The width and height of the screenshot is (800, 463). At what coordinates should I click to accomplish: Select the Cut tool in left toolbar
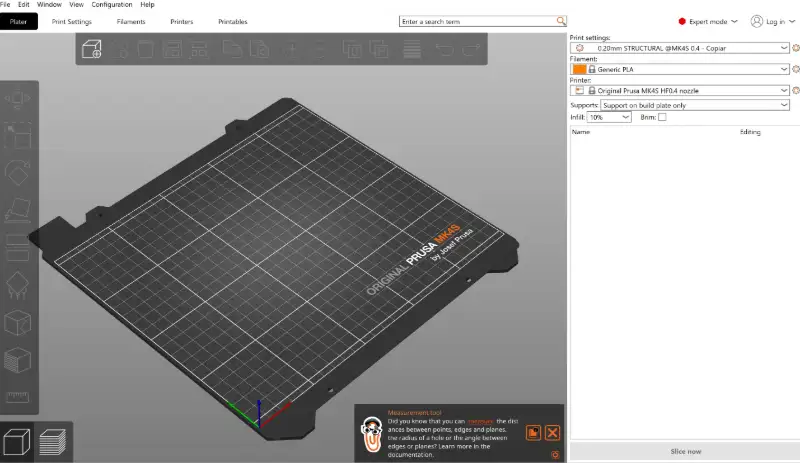tap(17, 248)
